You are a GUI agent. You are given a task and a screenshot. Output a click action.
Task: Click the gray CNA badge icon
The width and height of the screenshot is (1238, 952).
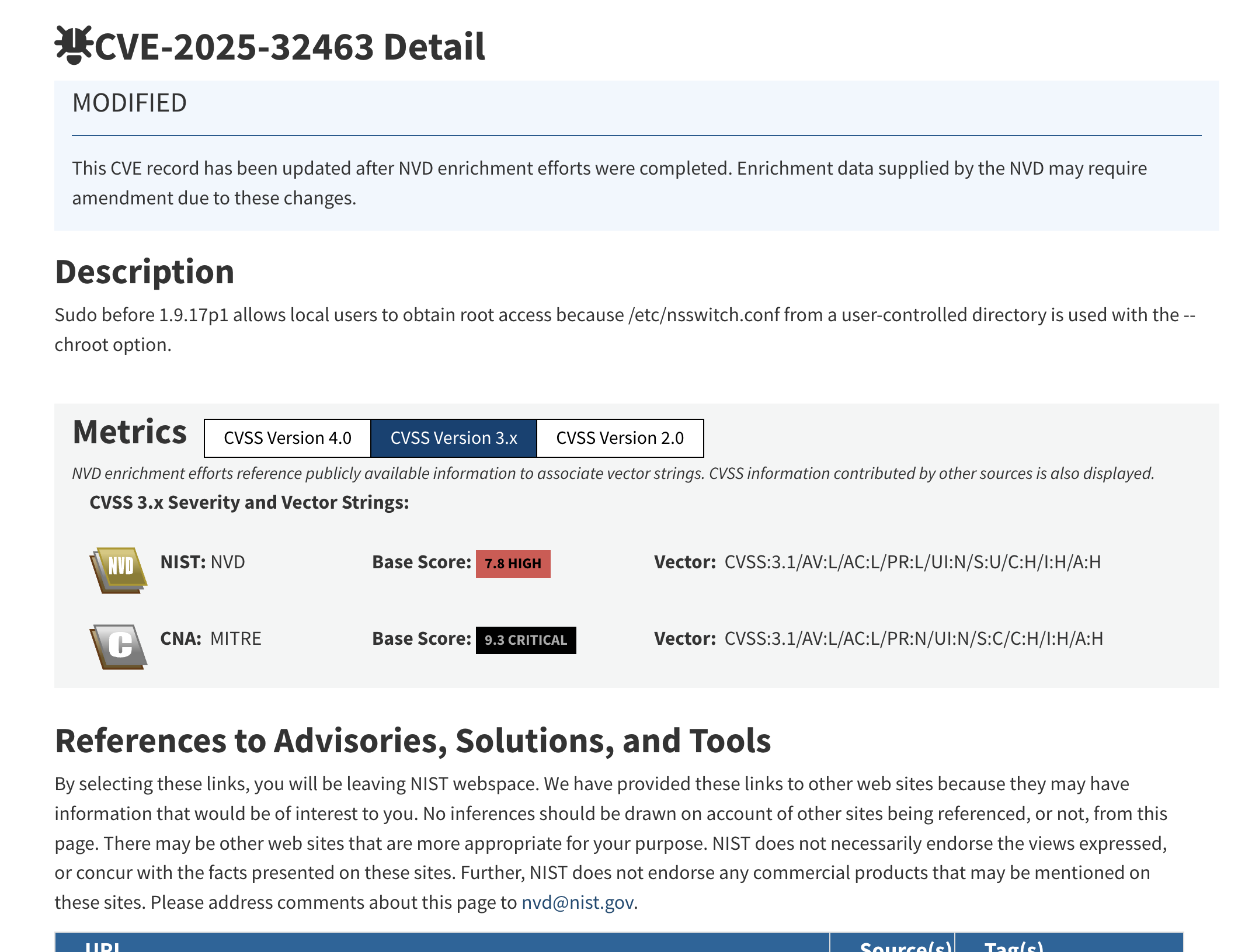[x=119, y=646]
